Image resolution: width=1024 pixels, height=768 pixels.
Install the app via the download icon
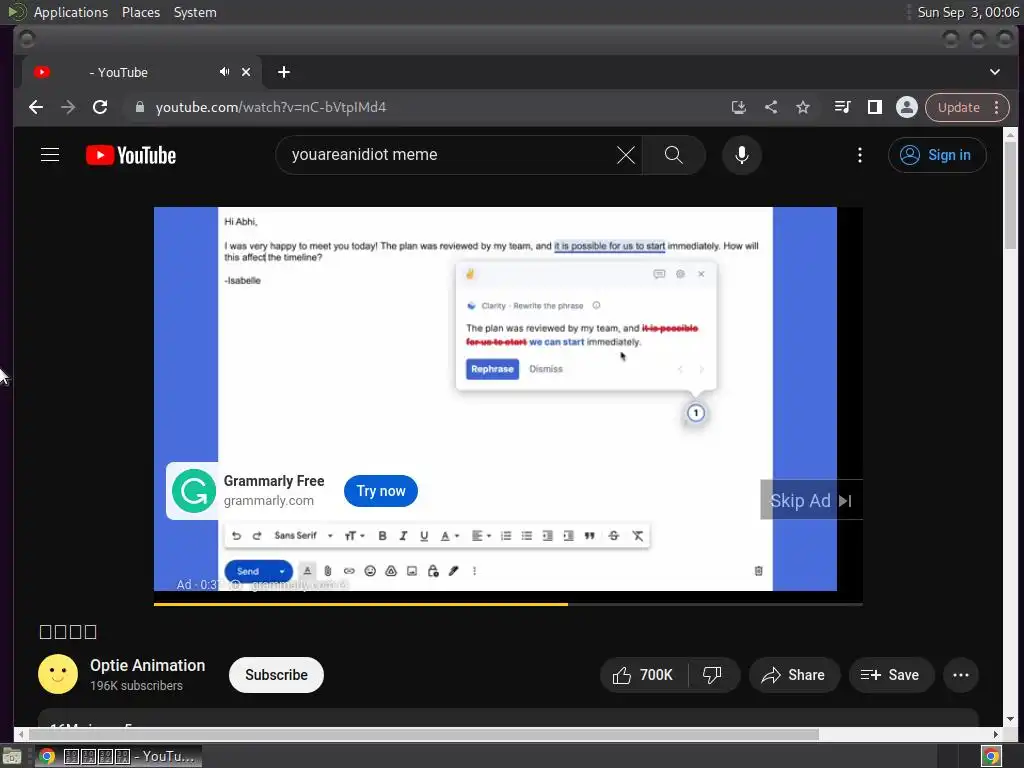739,107
